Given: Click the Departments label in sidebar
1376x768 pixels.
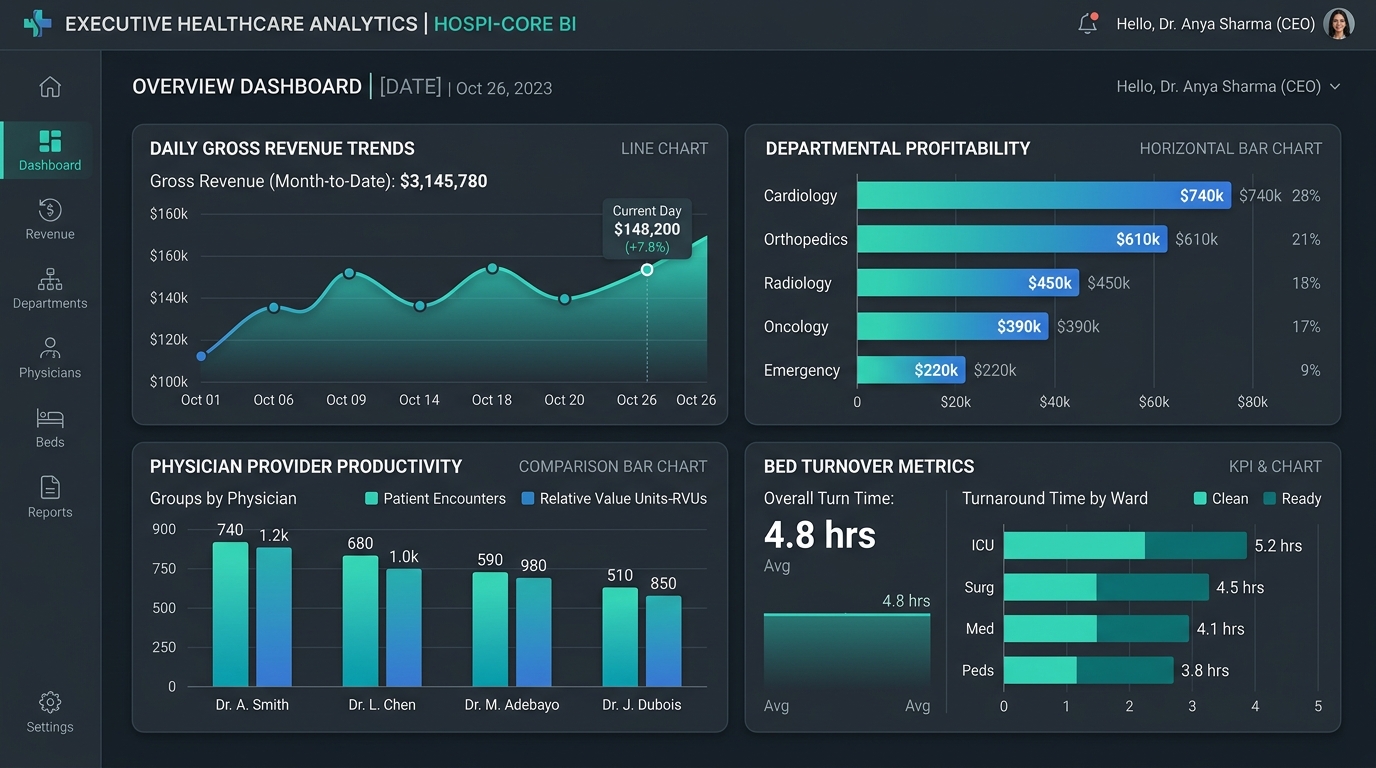Looking at the screenshot, I should [x=50, y=303].
